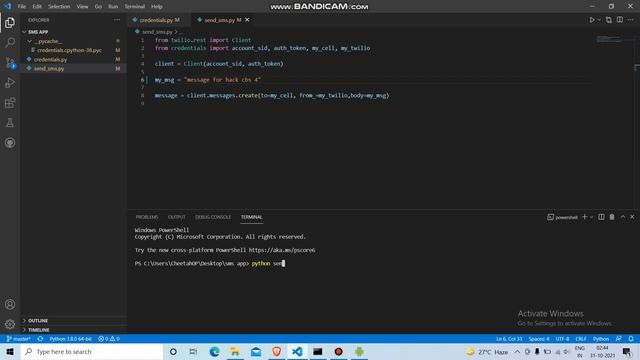Open the Search view in activity bar
640x360 pixels.
10,42
